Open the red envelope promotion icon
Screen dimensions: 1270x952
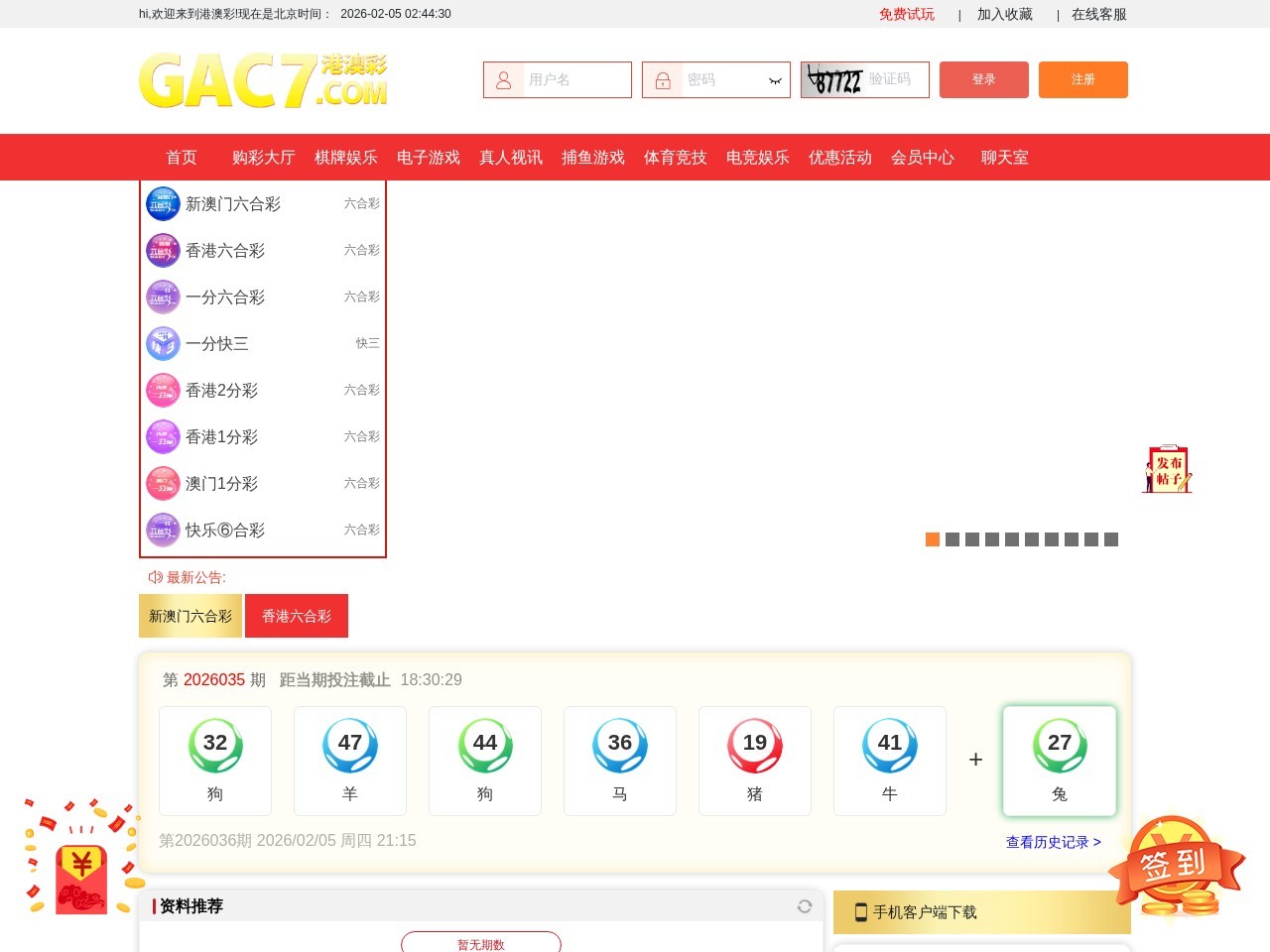[83, 859]
